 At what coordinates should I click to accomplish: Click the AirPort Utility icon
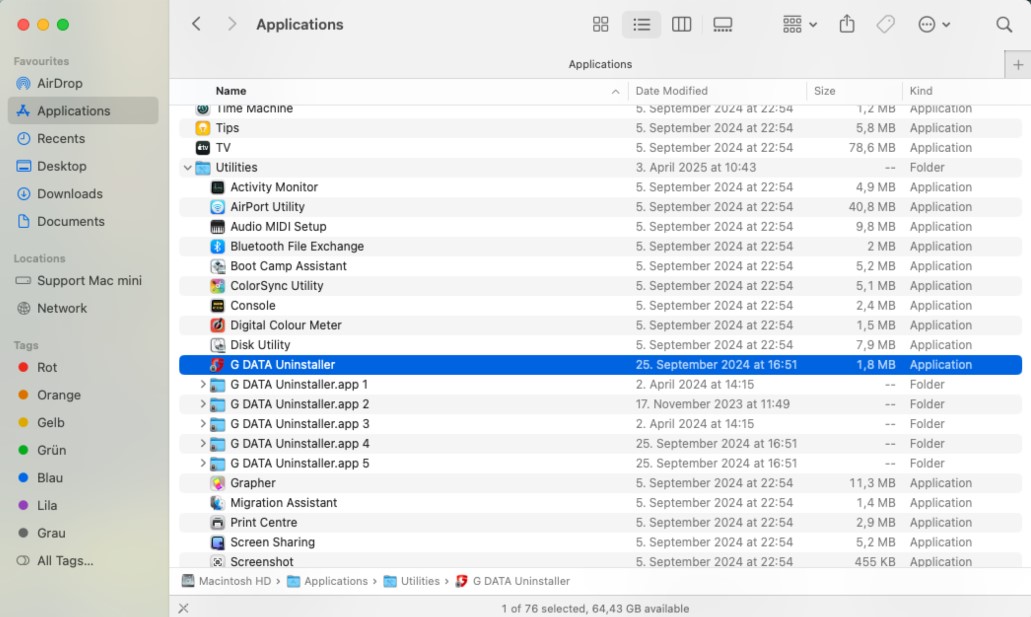(217, 207)
